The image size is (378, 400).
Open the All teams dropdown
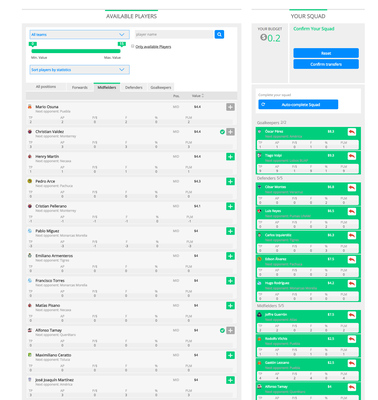(x=79, y=35)
